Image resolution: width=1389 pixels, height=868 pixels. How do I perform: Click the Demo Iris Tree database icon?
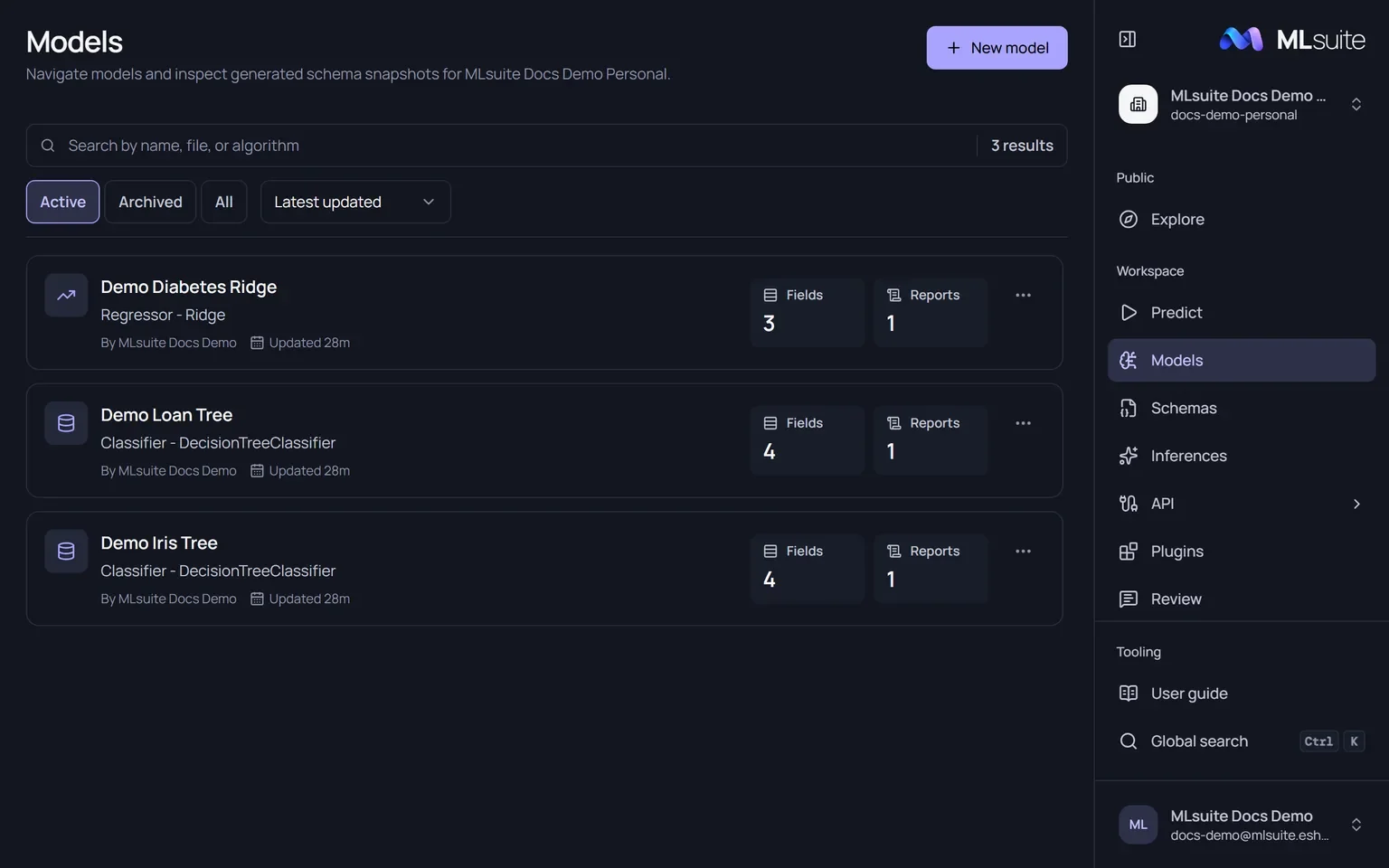pyautogui.click(x=66, y=552)
